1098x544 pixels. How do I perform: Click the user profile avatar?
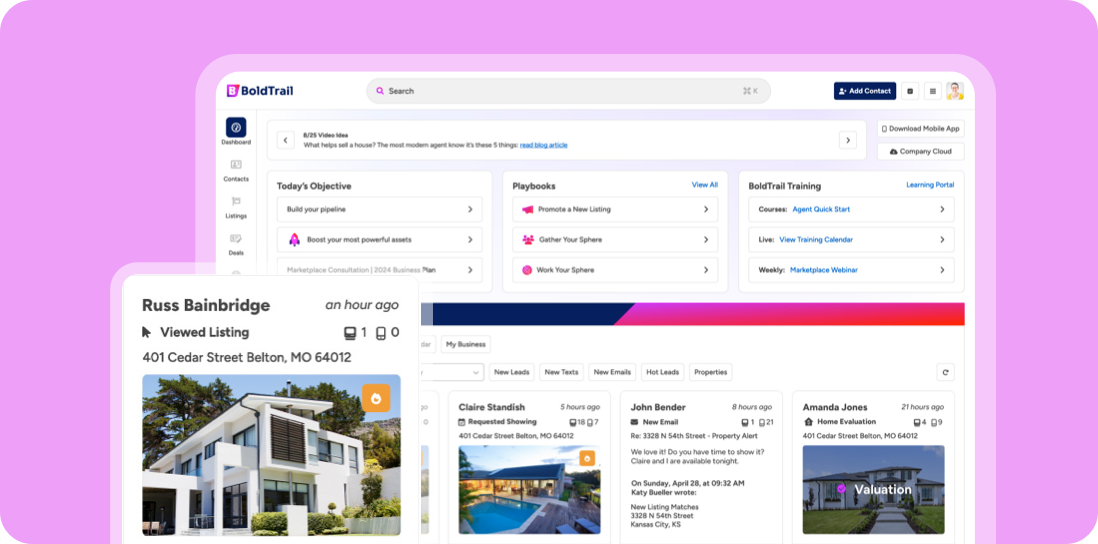(954, 91)
